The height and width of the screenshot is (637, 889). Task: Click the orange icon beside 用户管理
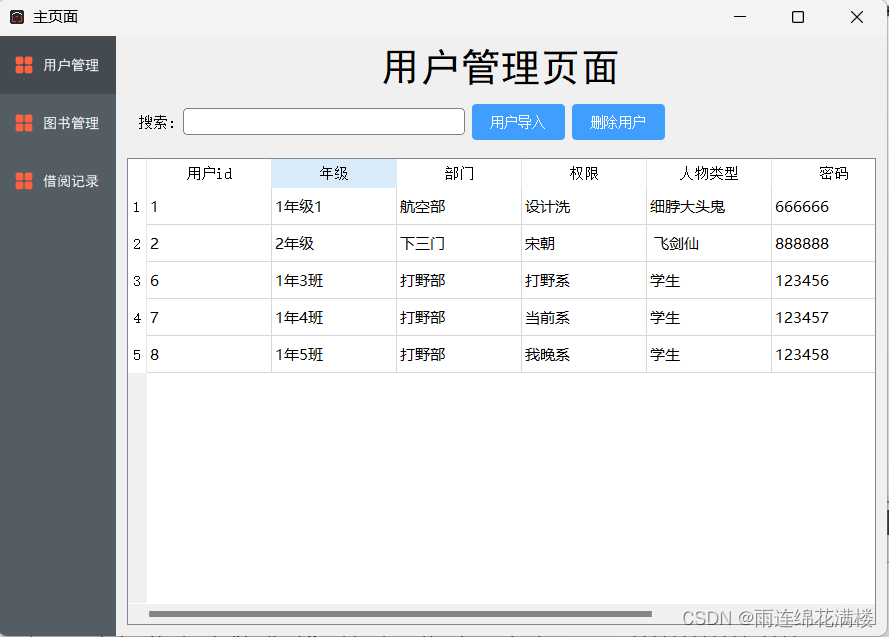(x=24, y=65)
